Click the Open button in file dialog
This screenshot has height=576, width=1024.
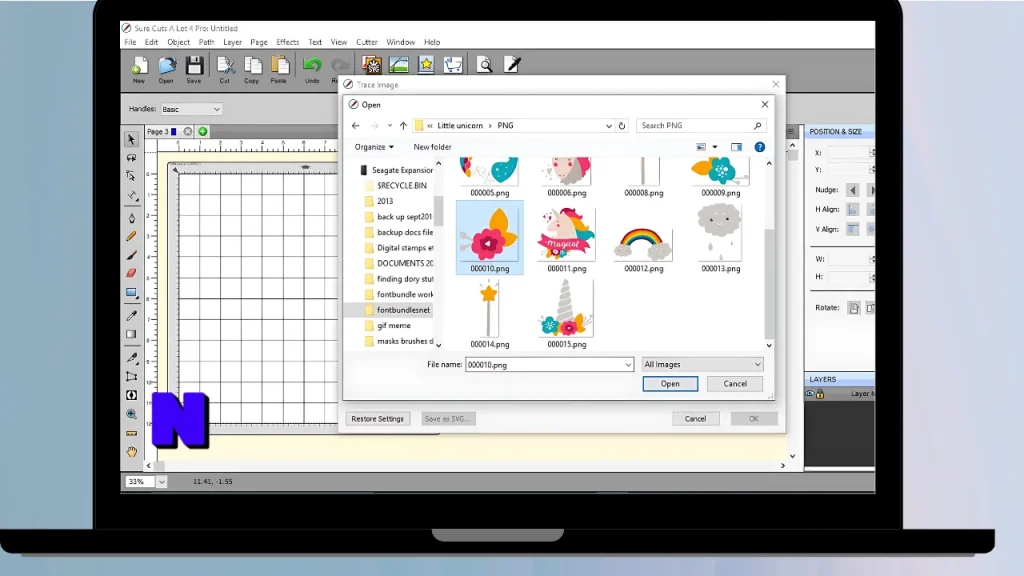[670, 384]
